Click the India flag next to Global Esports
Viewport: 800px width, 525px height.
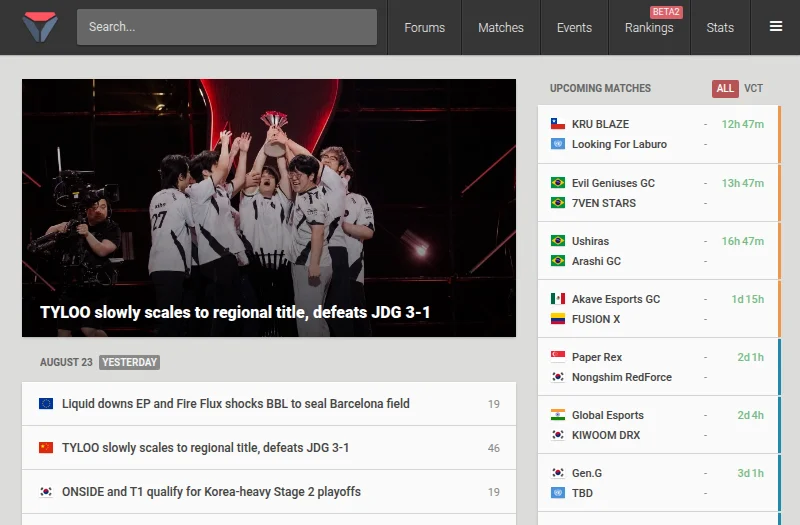point(558,415)
